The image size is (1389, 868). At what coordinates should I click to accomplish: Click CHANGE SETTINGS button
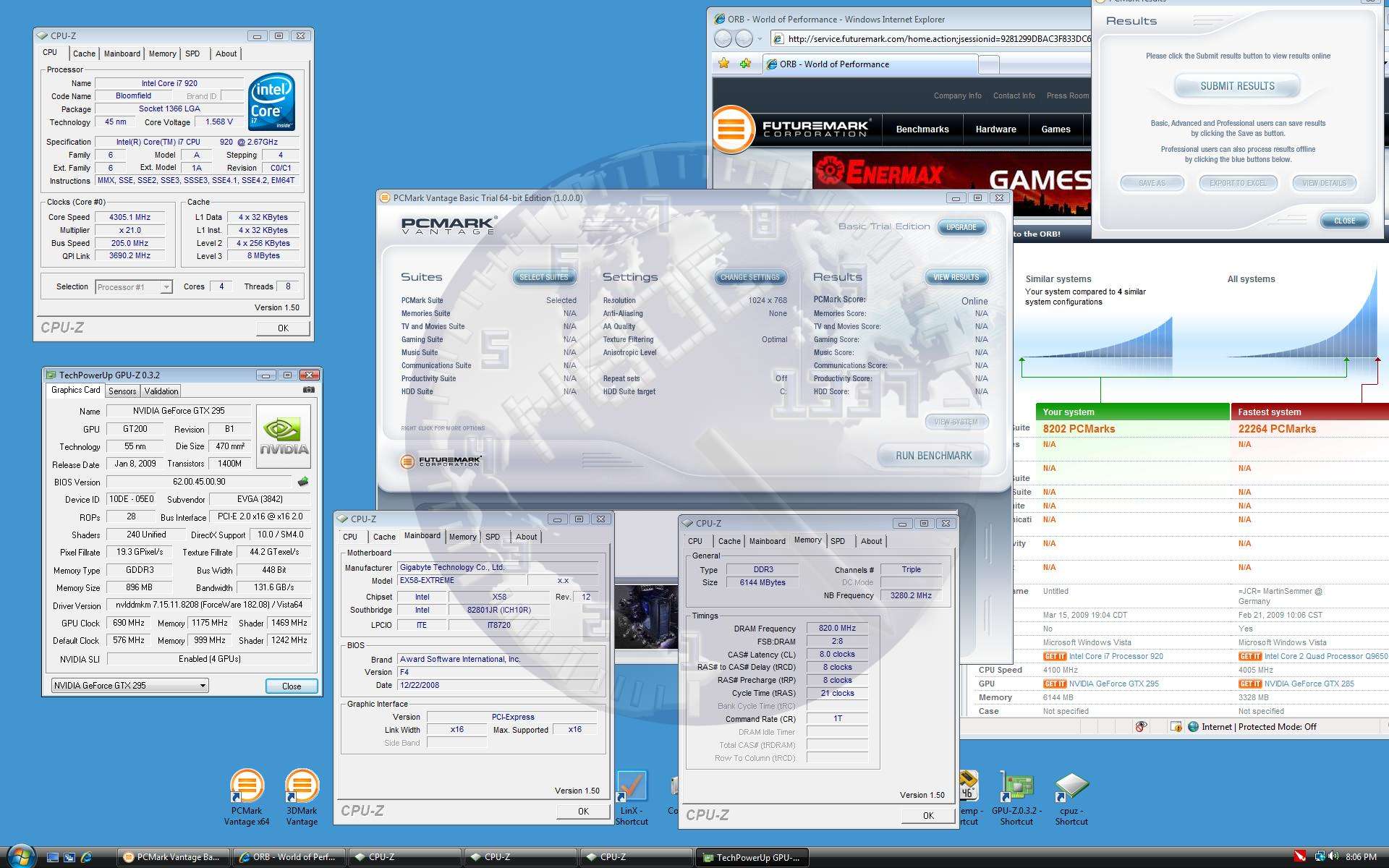coord(749,277)
